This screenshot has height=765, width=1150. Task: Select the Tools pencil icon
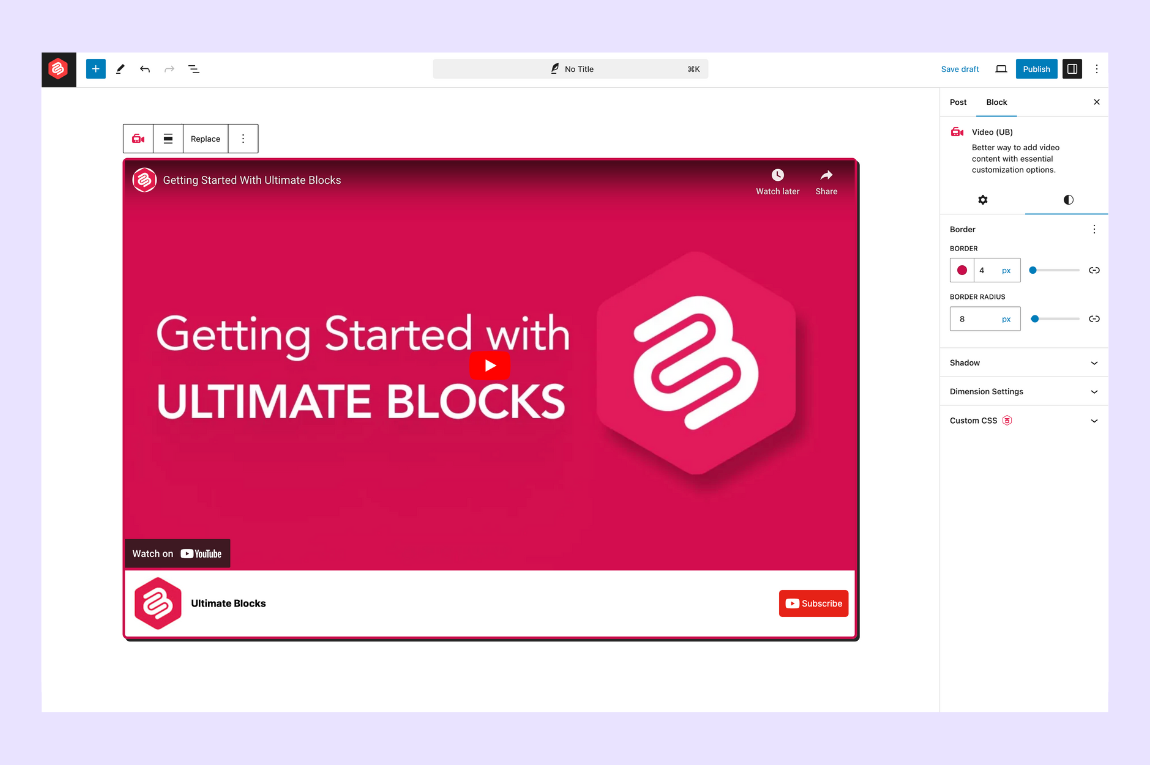pyautogui.click(x=120, y=68)
